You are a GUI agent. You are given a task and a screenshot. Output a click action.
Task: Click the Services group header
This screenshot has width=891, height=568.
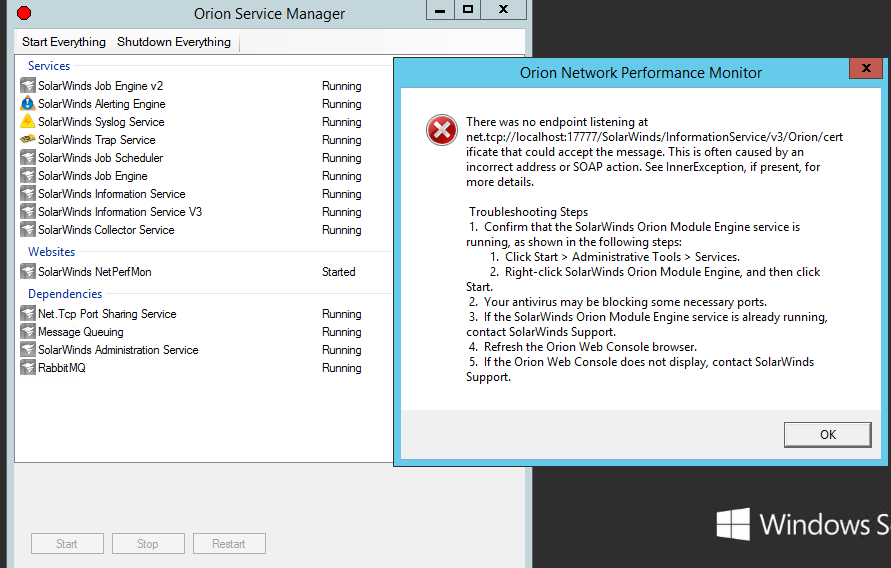(49, 66)
